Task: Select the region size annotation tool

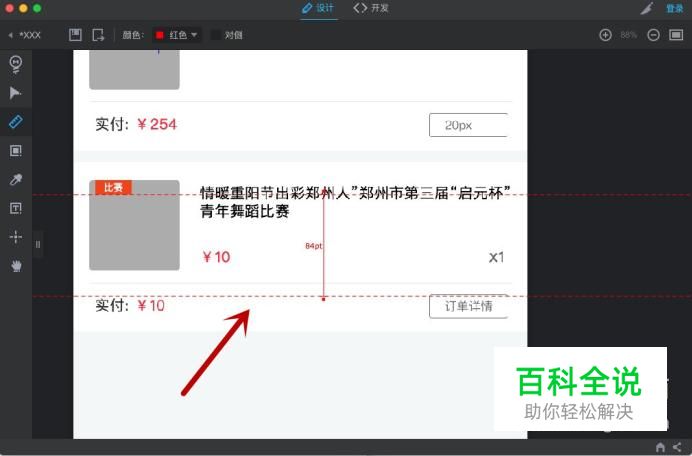Action: tap(16, 151)
